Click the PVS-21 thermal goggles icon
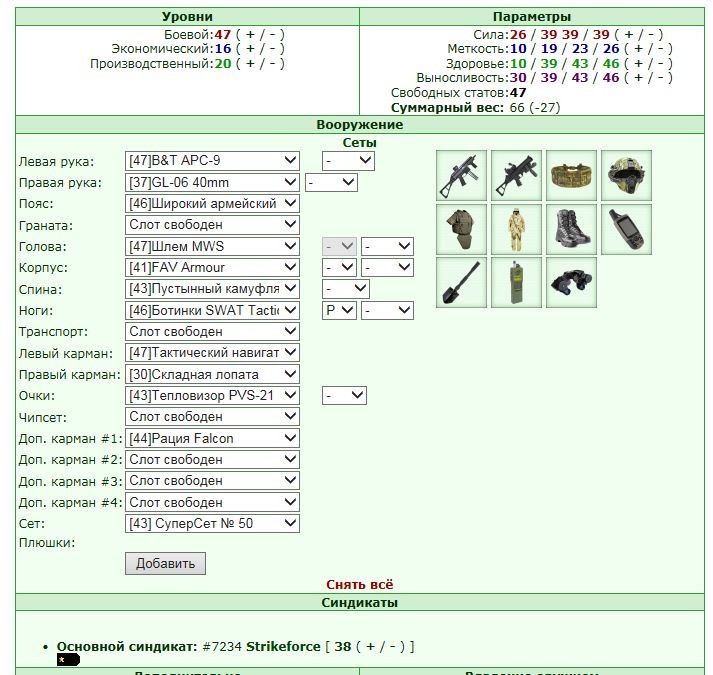 click(x=571, y=282)
